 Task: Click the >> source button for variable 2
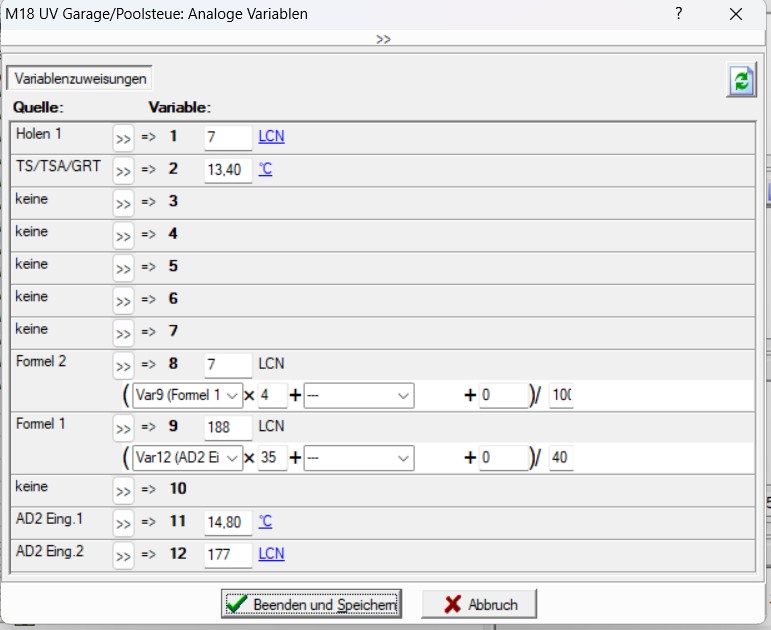tap(123, 171)
